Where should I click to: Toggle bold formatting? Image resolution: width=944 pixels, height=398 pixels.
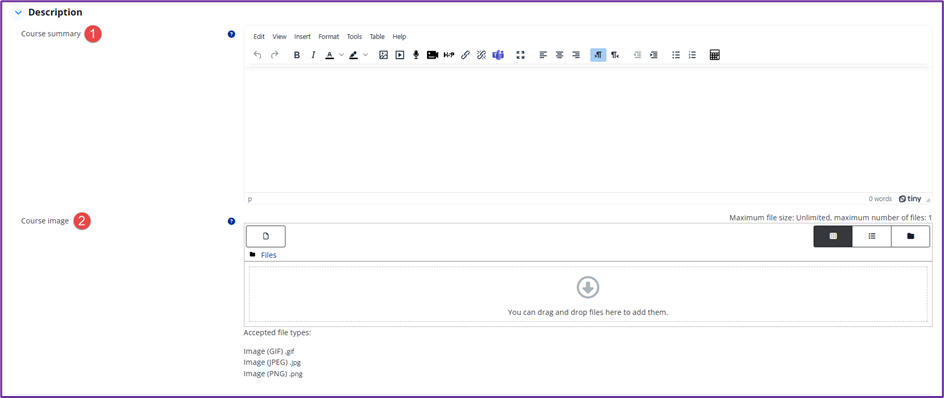[297, 55]
